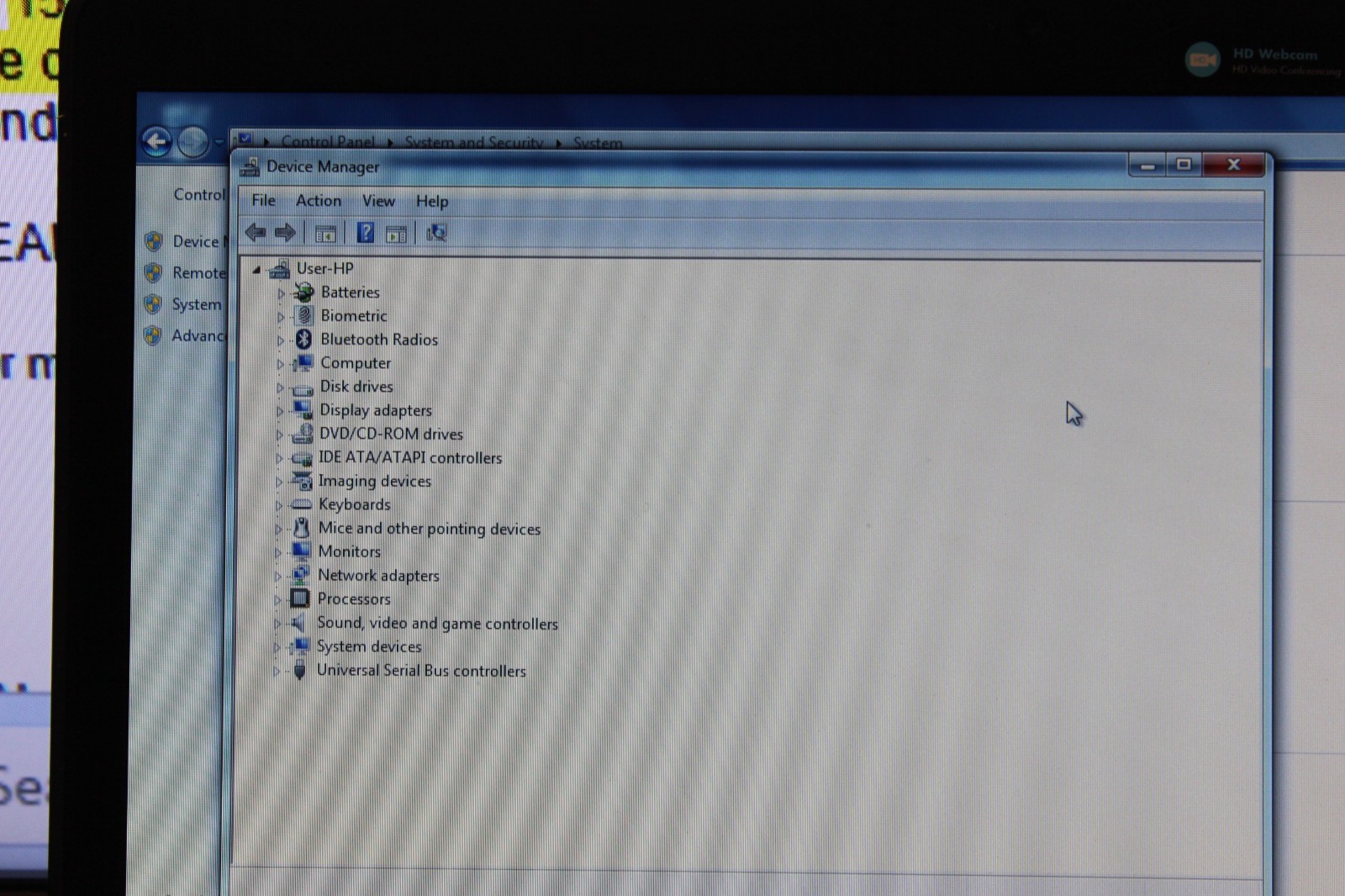
Task: Select the Monitors icon
Action: (300, 551)
